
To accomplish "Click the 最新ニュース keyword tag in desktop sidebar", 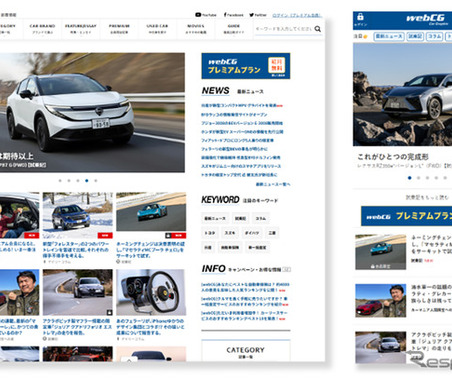I will tap(215, 218).
